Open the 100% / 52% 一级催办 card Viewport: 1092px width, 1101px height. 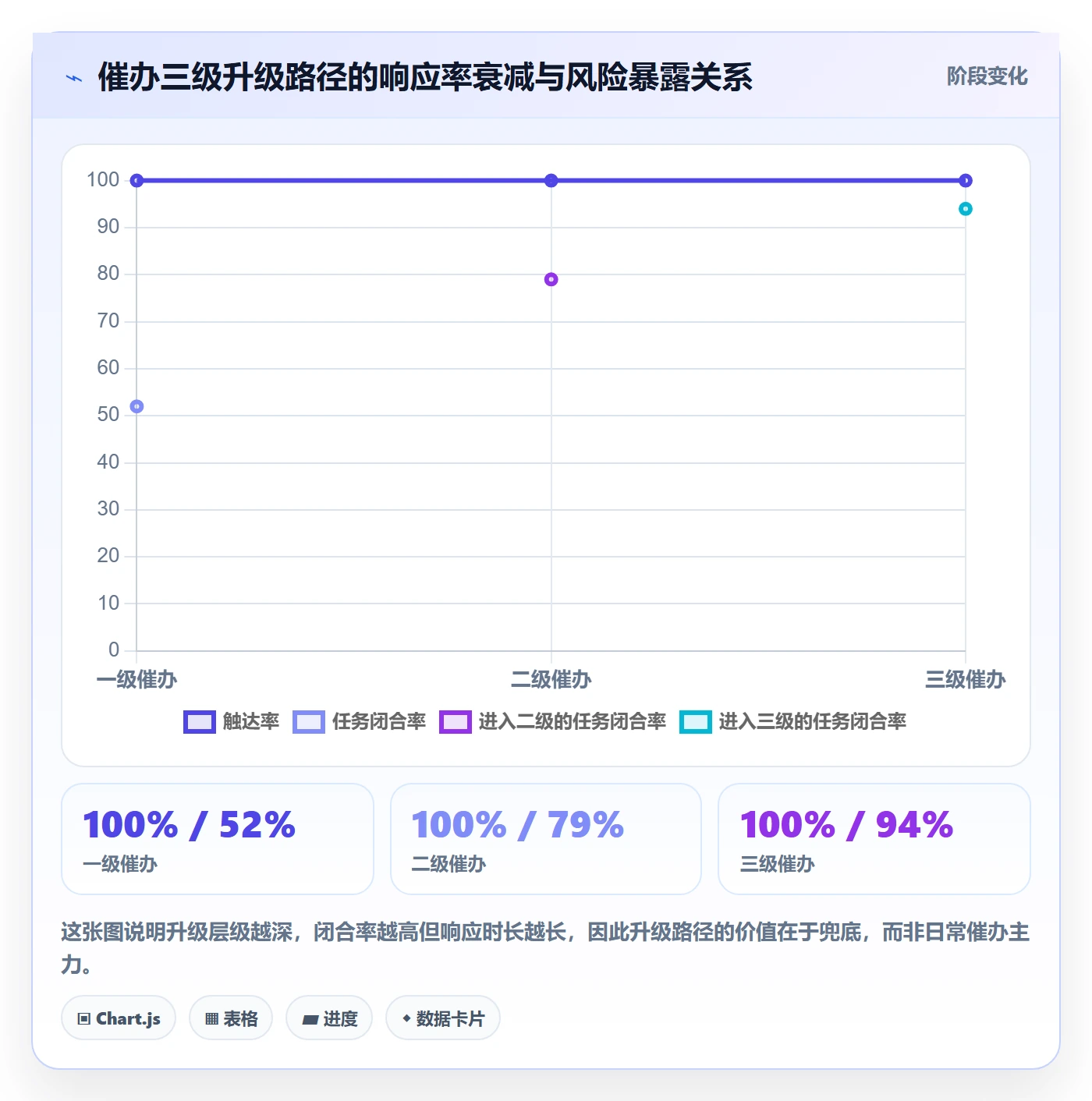coord(218,839)
